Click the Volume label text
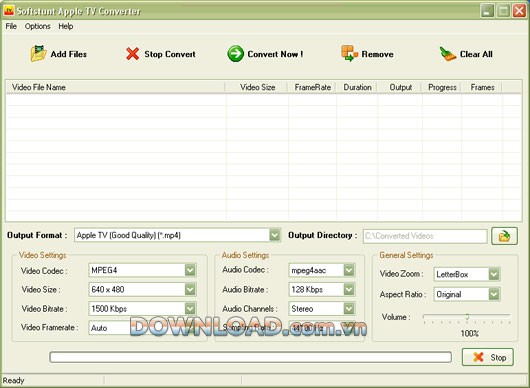This screenshot has width=530, height=388. (396, 317)
